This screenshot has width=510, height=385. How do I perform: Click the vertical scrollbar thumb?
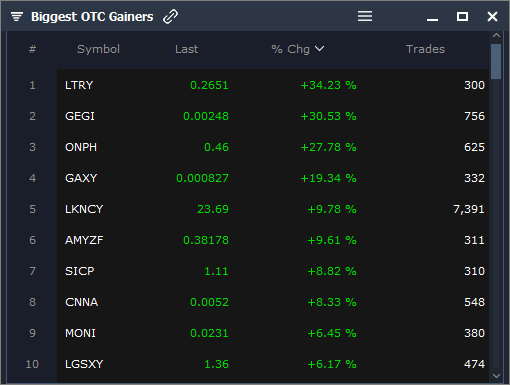click(x=496, y=61)
